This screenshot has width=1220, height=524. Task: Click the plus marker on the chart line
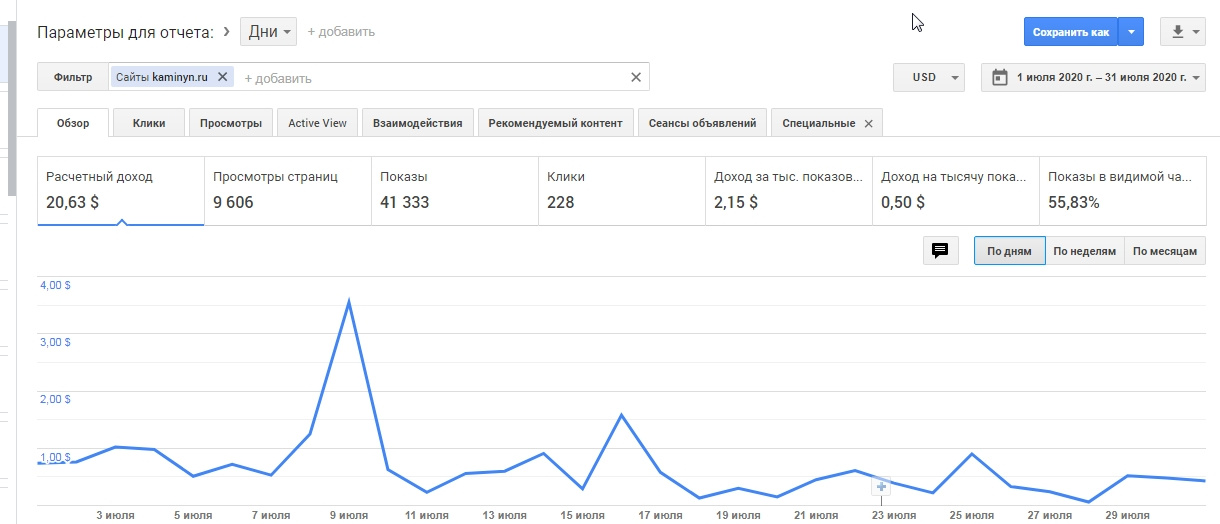click(881, 487)
